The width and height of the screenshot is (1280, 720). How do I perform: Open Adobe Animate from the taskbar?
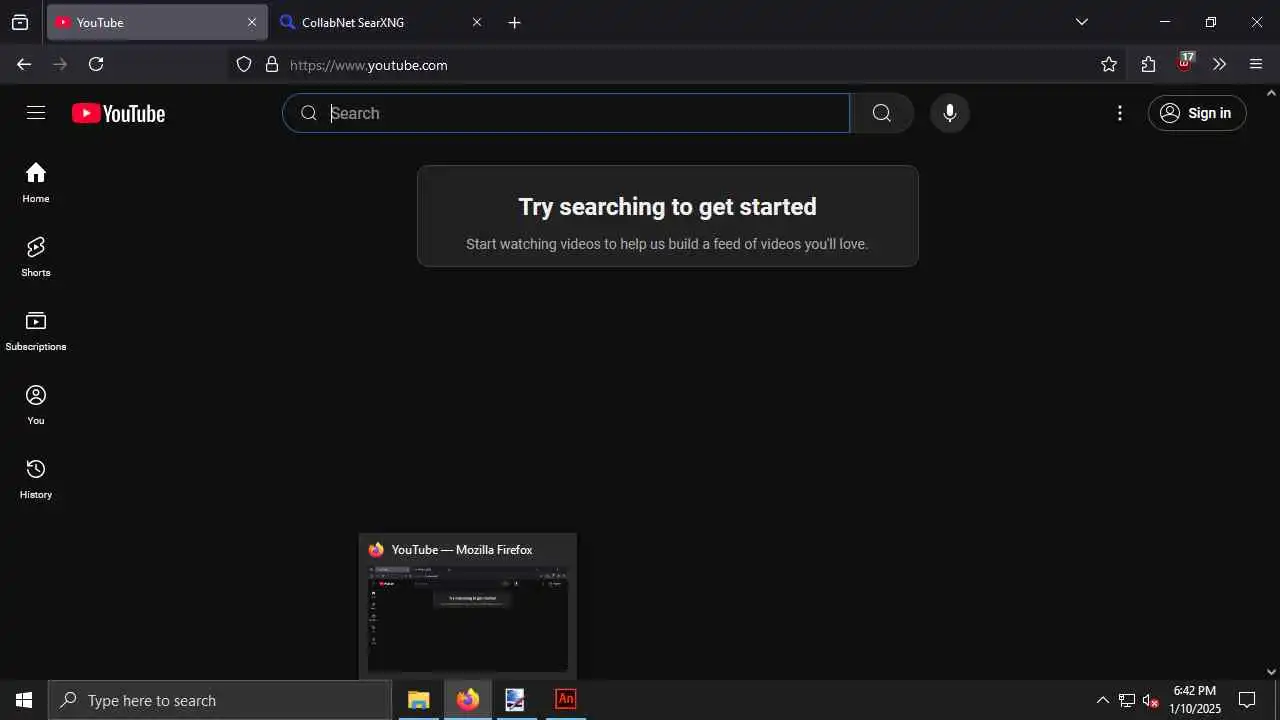pos(566,700)
